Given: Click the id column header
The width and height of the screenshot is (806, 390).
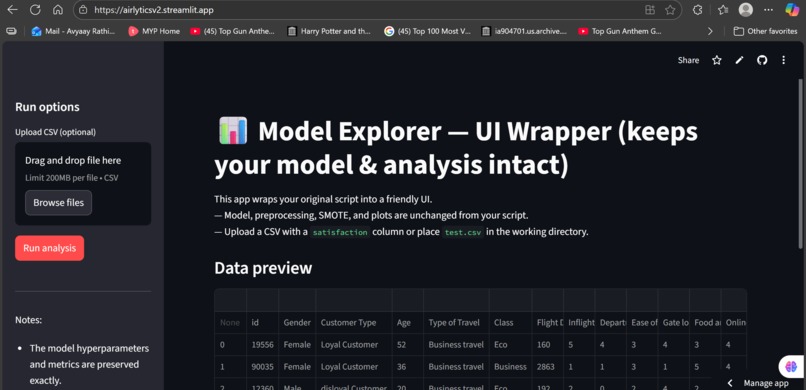Looking at the screenshot, I should click(x=263, y=323).
